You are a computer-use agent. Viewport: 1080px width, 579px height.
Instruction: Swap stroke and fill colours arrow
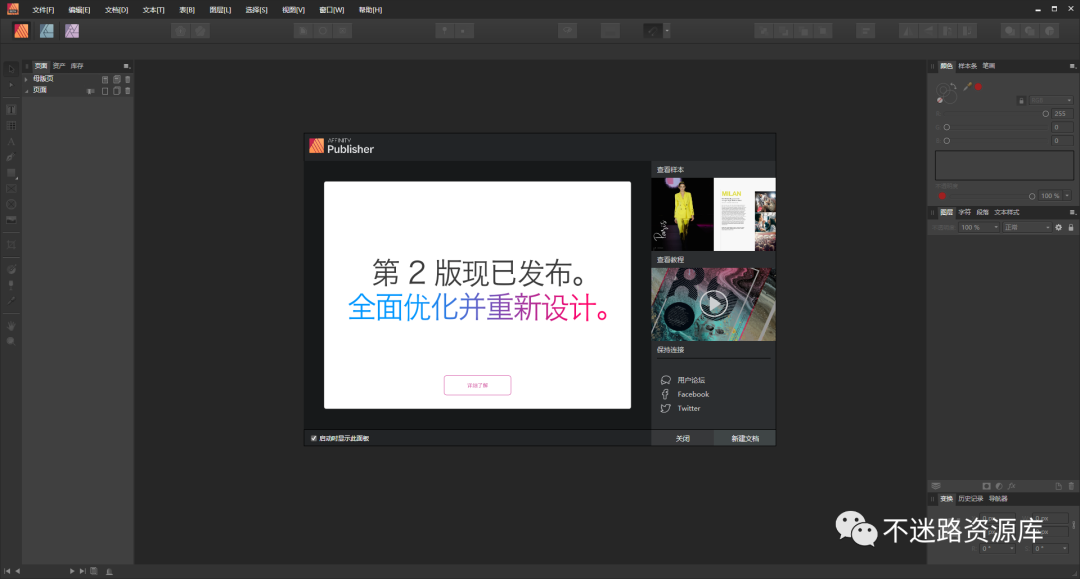(x=953, y=87)
